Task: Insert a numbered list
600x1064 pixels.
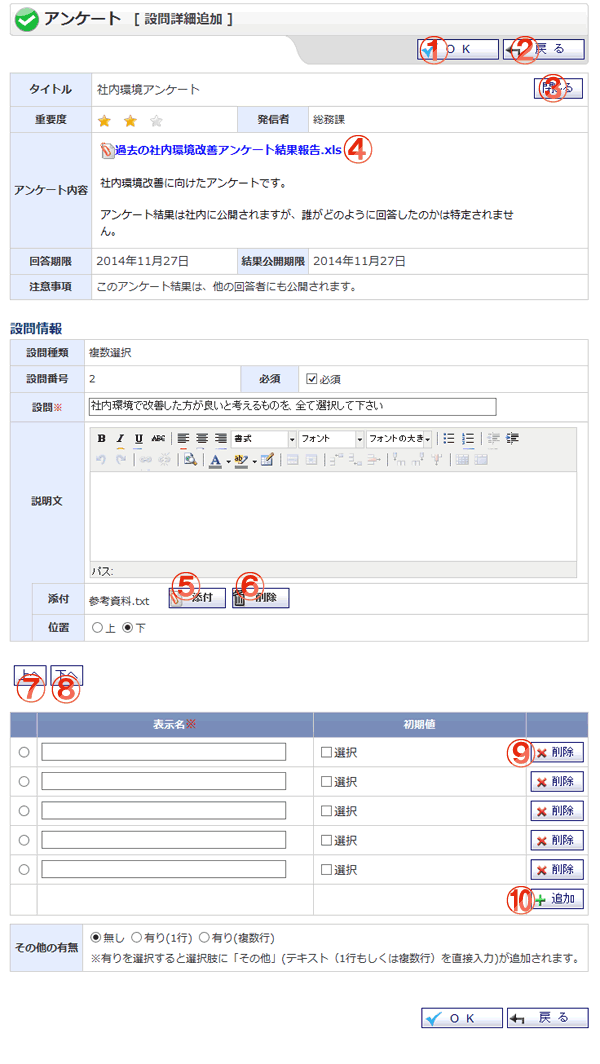Action: (x=468, y=438)
